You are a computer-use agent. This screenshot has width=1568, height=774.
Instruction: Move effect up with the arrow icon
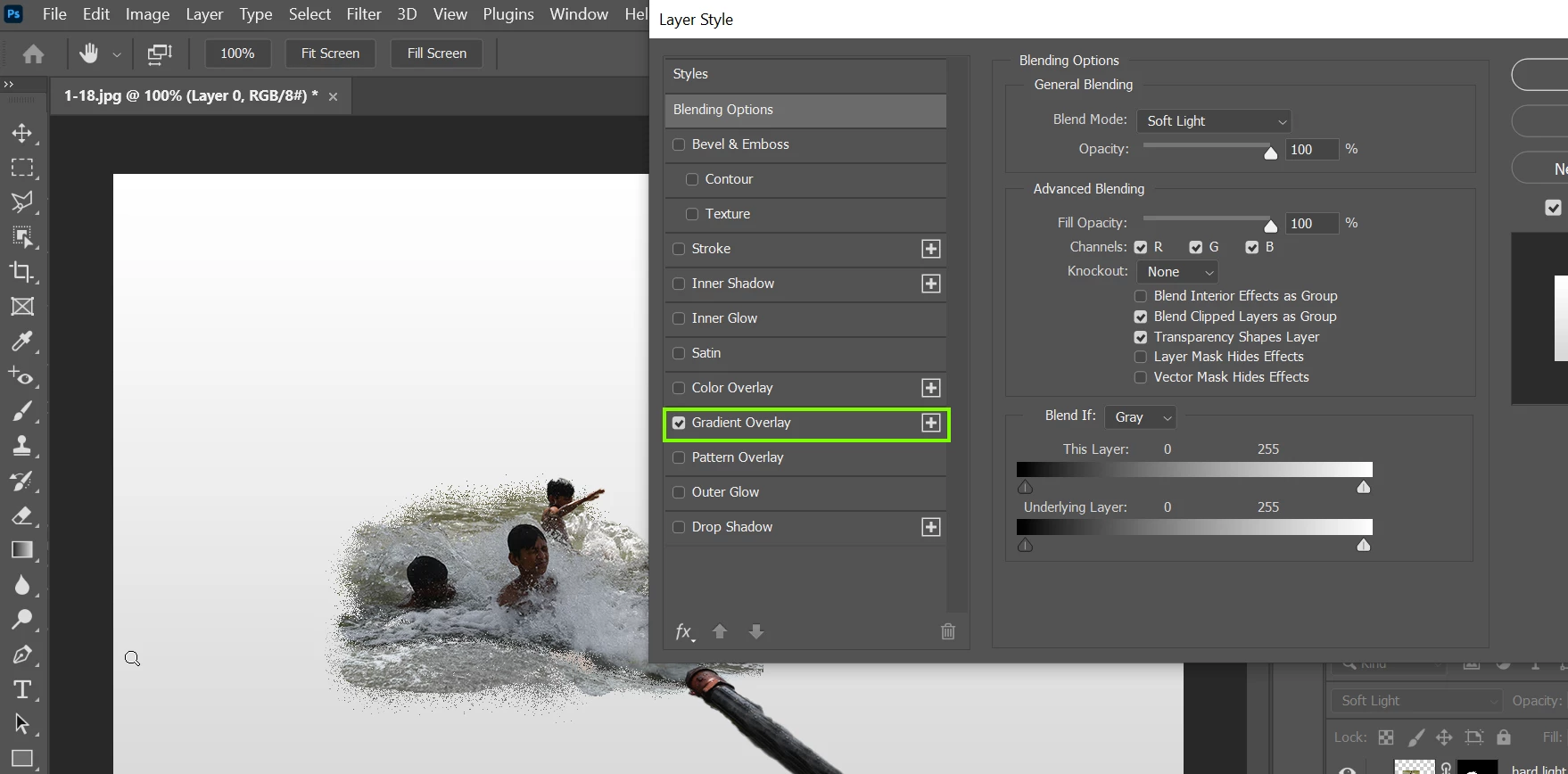pos(720,631)
